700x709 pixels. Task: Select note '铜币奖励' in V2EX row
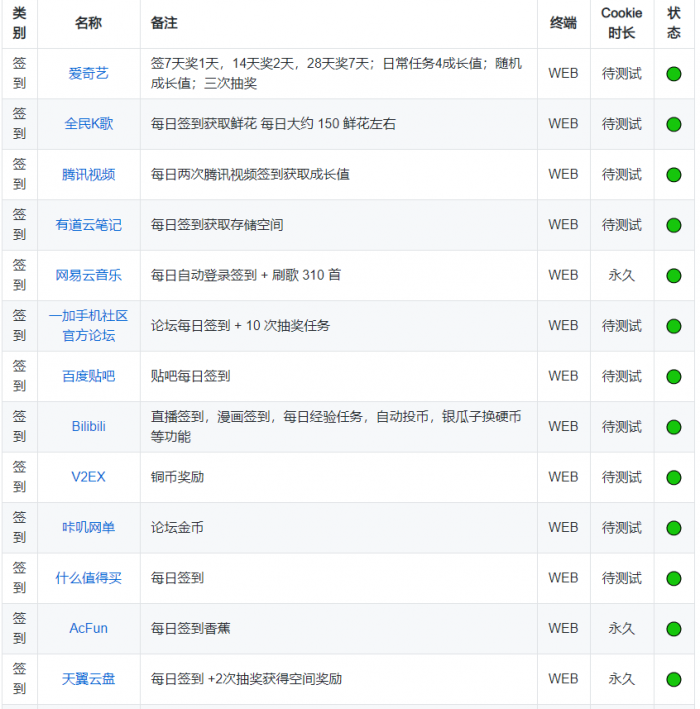click(x=177, y=477)
